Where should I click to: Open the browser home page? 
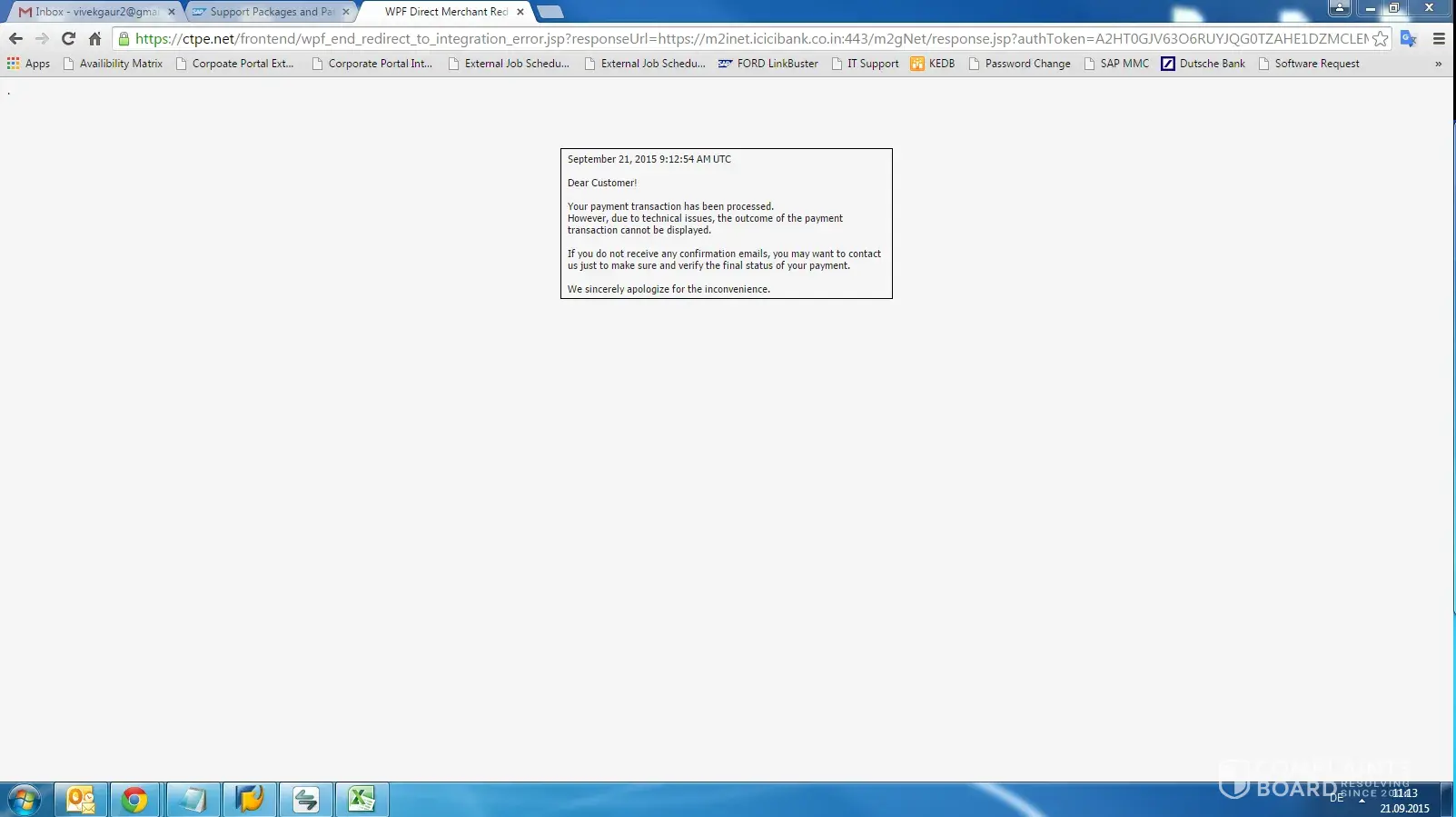click(94, 39)
